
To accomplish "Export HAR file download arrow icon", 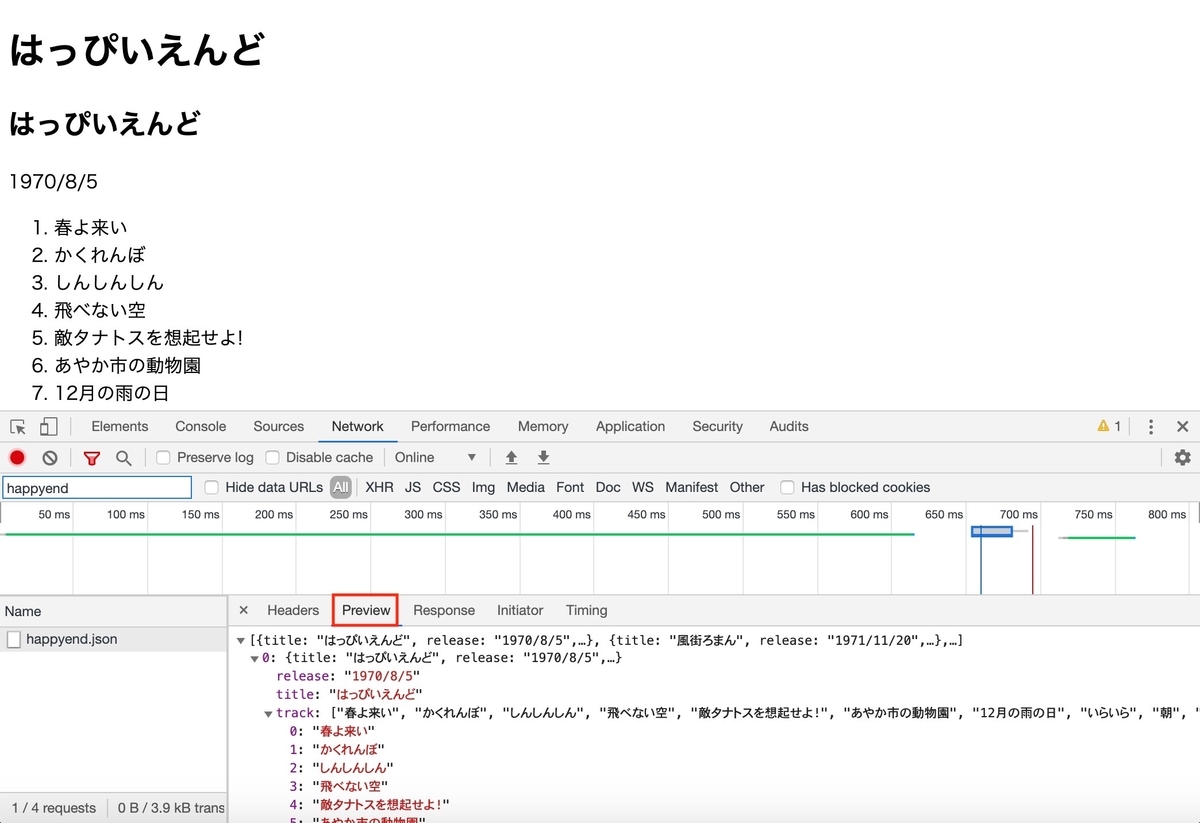I will point(544,457).
